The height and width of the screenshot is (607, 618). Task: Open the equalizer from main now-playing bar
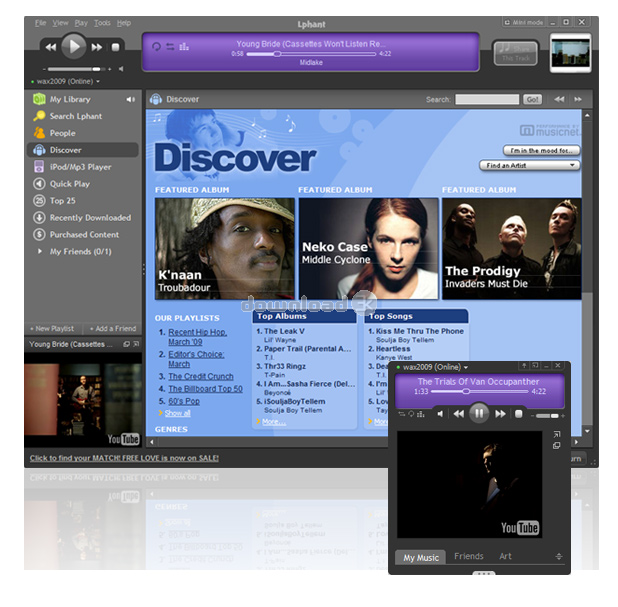(184, 47)
